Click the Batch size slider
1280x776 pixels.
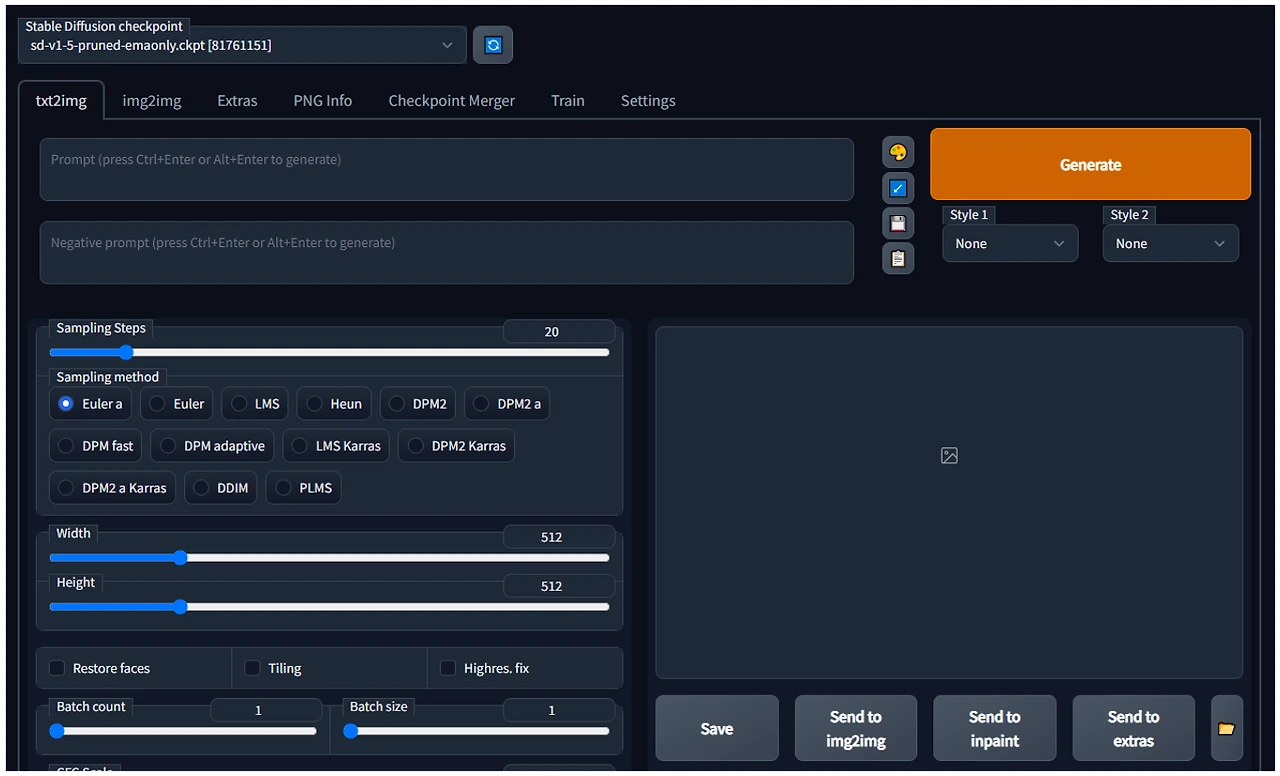coord(476,731)
